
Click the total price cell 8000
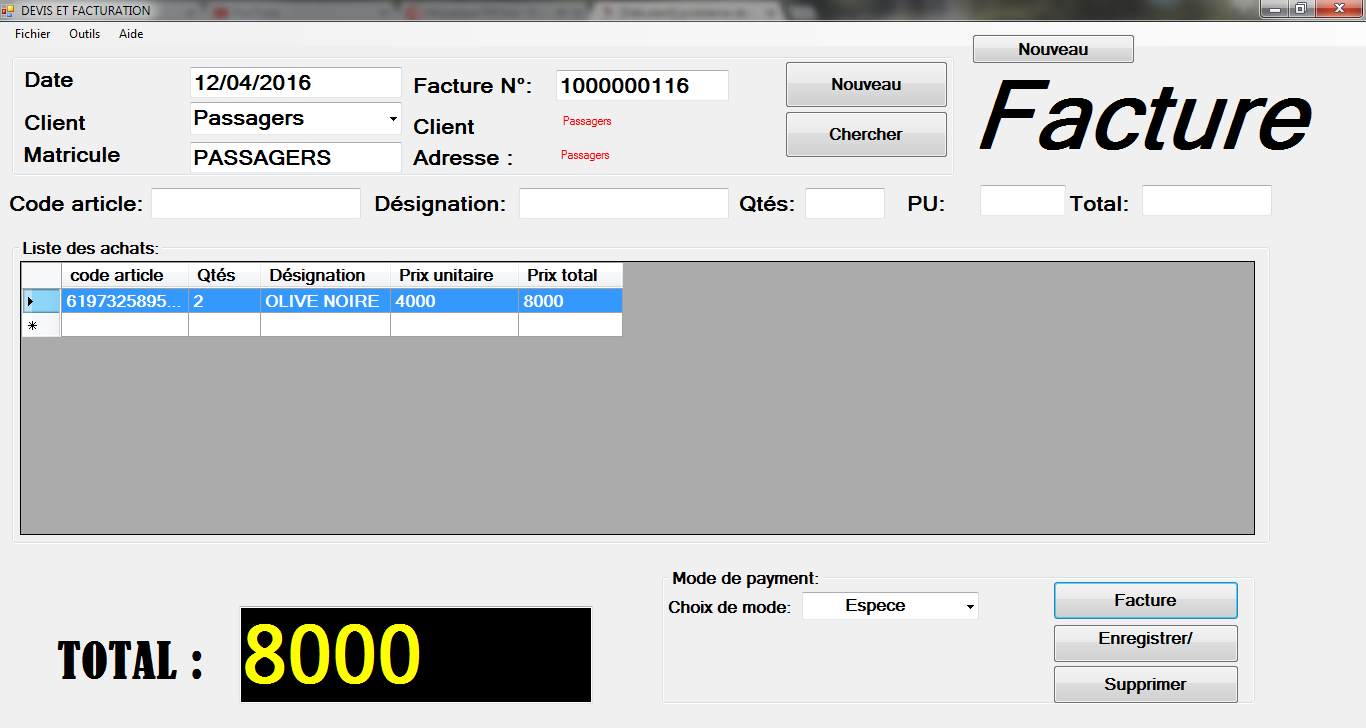(570, 301)
